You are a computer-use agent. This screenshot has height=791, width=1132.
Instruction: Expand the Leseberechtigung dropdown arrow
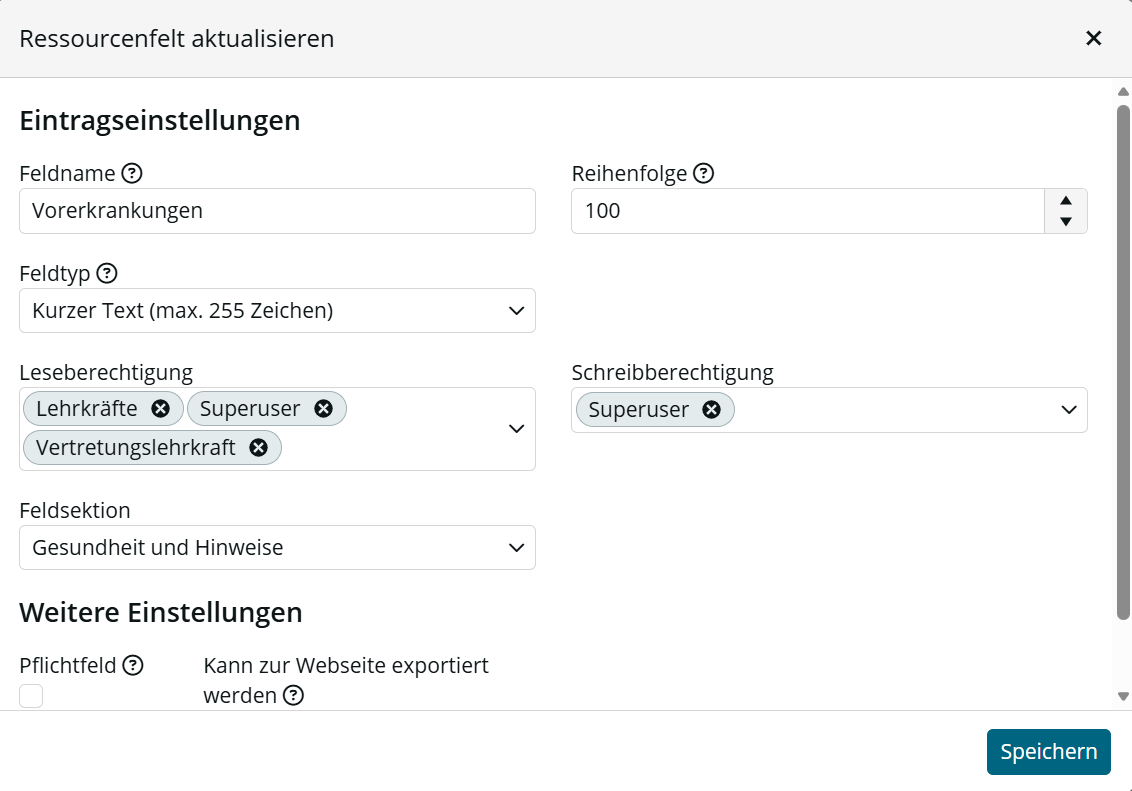click(x=516, y=429)
